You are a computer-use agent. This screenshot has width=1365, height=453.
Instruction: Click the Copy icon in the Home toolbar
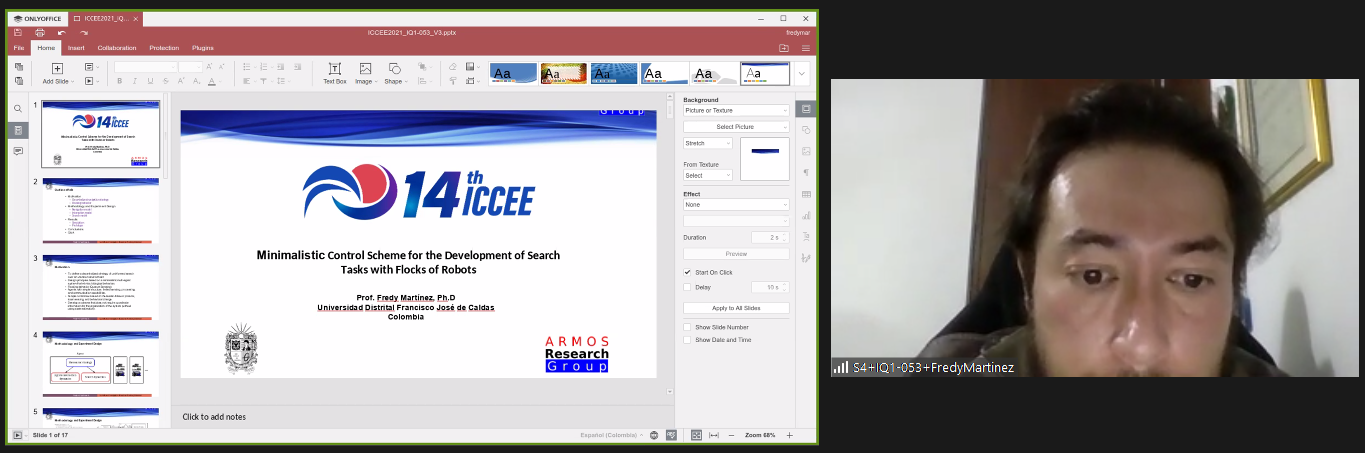18,67
